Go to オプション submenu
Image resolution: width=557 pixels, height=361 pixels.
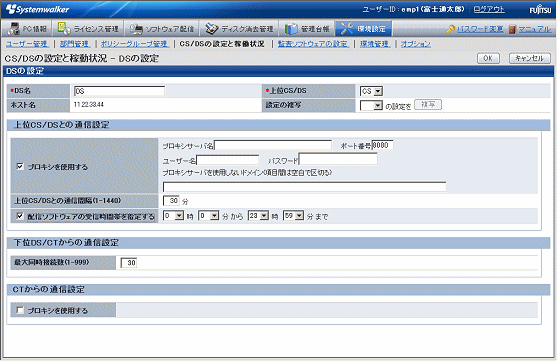416,44
